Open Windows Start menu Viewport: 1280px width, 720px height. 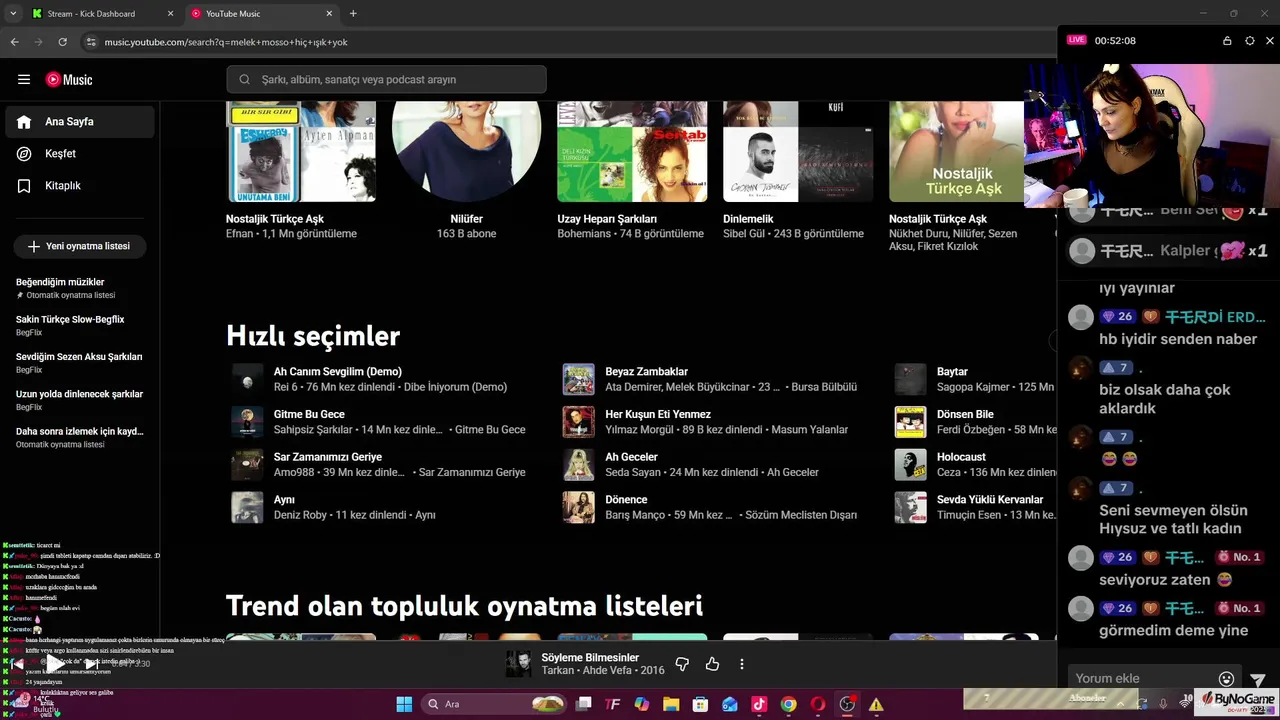click(x=404, y=704)
